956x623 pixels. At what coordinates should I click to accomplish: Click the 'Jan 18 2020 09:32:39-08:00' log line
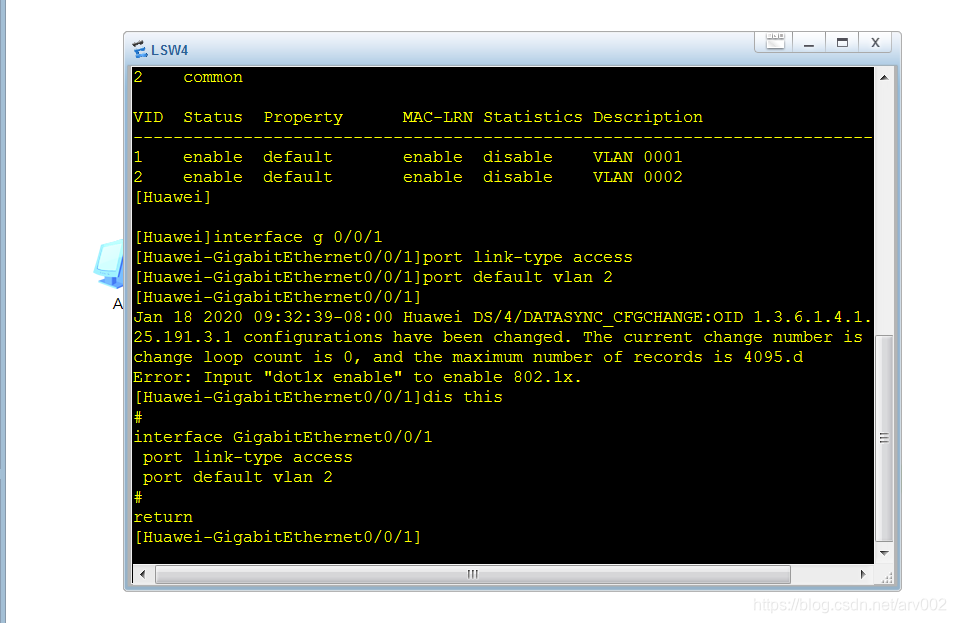502,318
